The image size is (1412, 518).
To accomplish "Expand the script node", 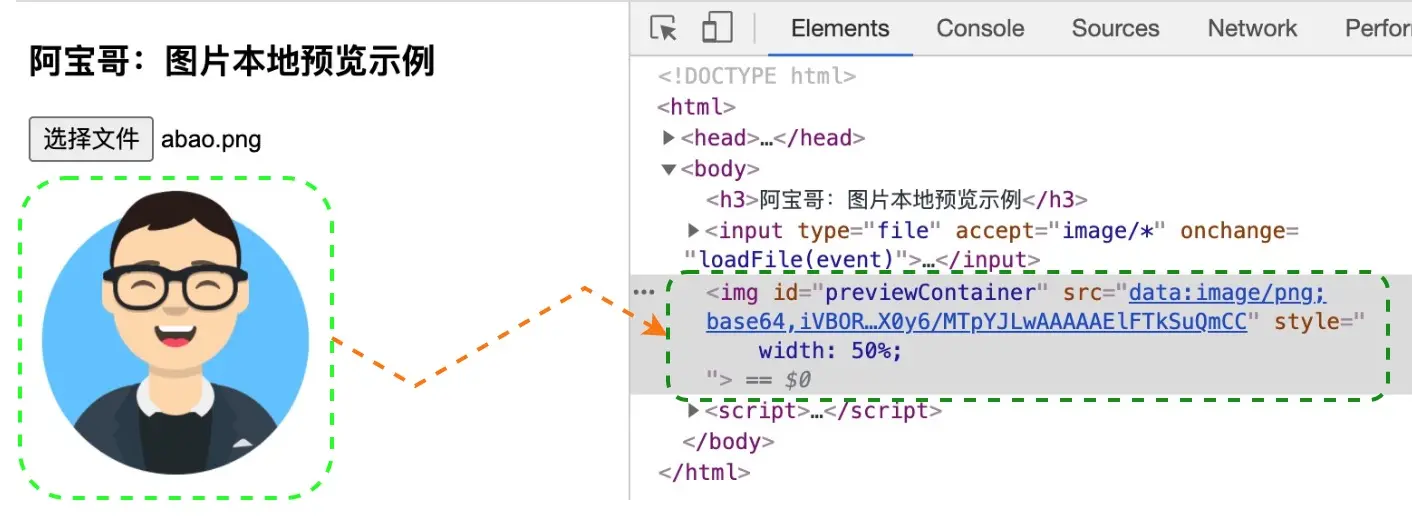I will [694, 410].
